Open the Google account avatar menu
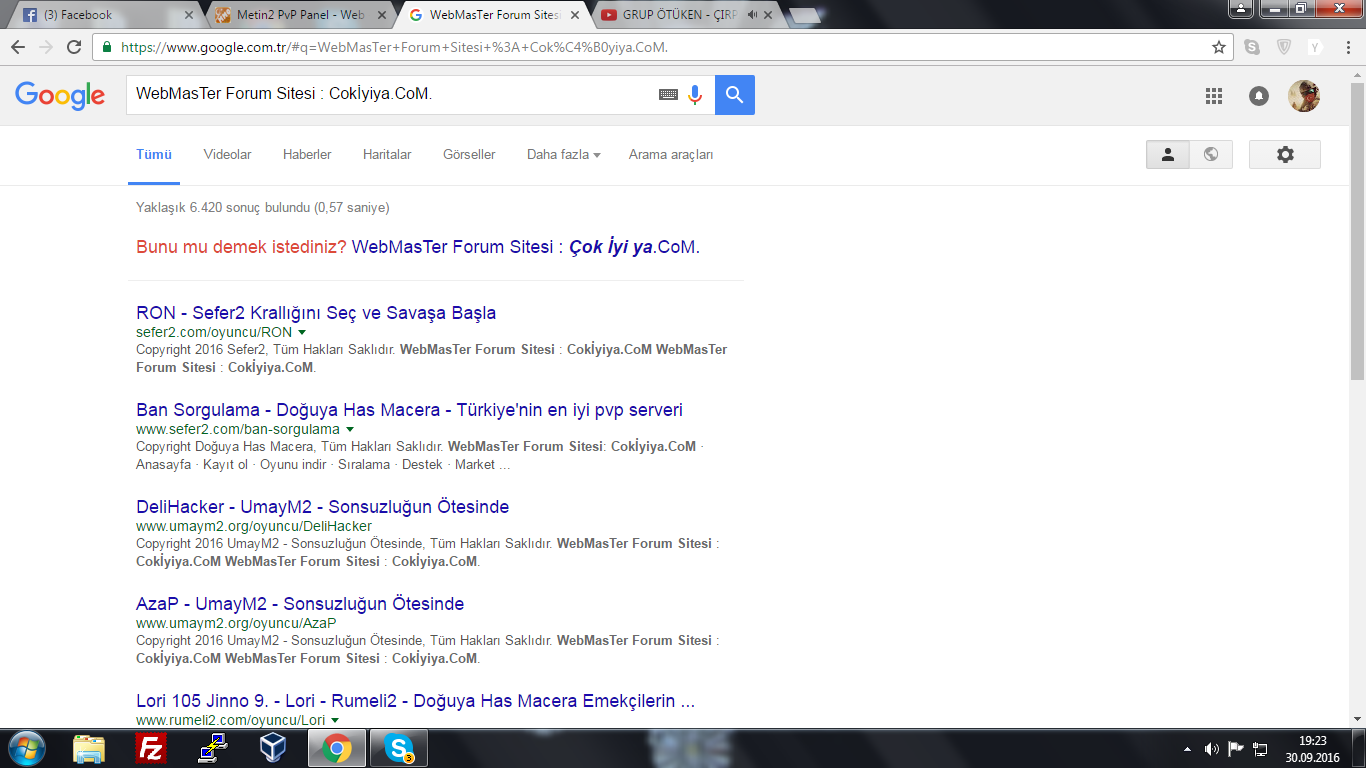The width and height of the screenshot is (1366, 773). pyautogui.click(x=1304, y=96)
